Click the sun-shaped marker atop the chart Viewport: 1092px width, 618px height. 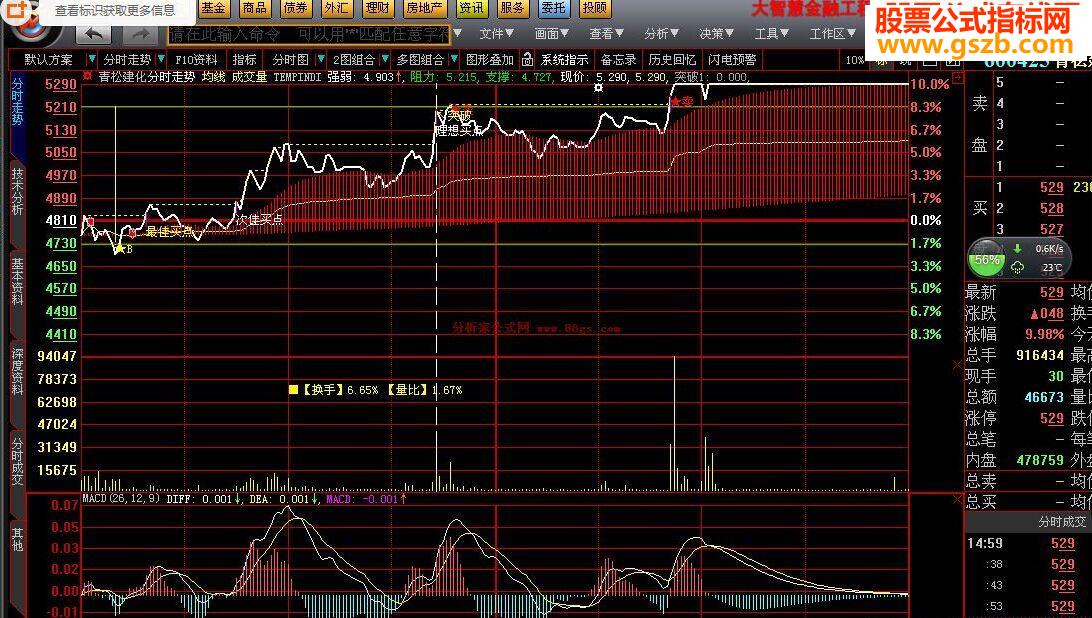598,88
